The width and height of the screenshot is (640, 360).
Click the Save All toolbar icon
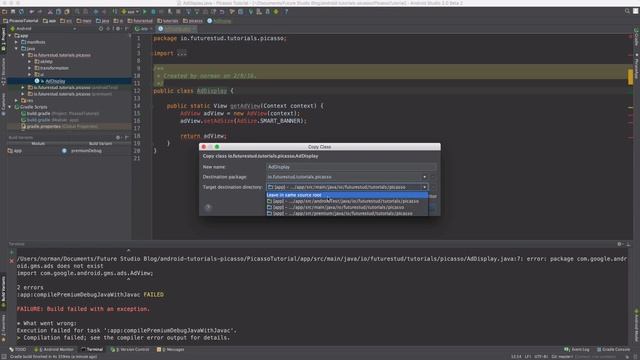tap(13, 11)
